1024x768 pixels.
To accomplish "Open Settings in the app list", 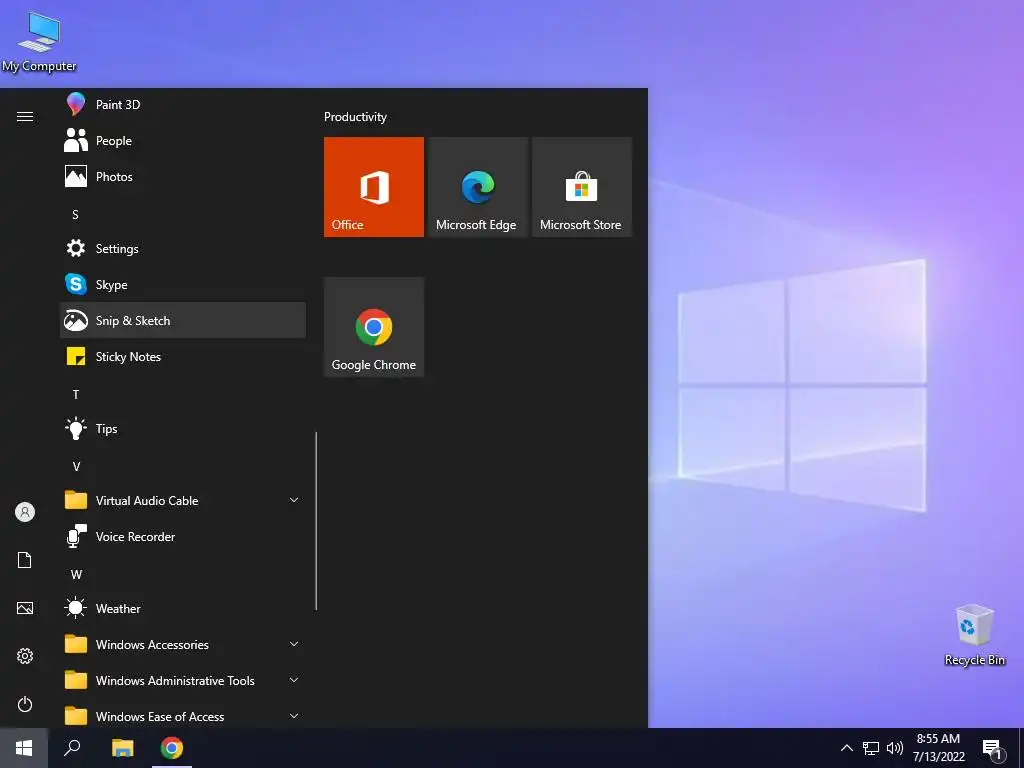I will pyautogui.click(x=182, y=248).
